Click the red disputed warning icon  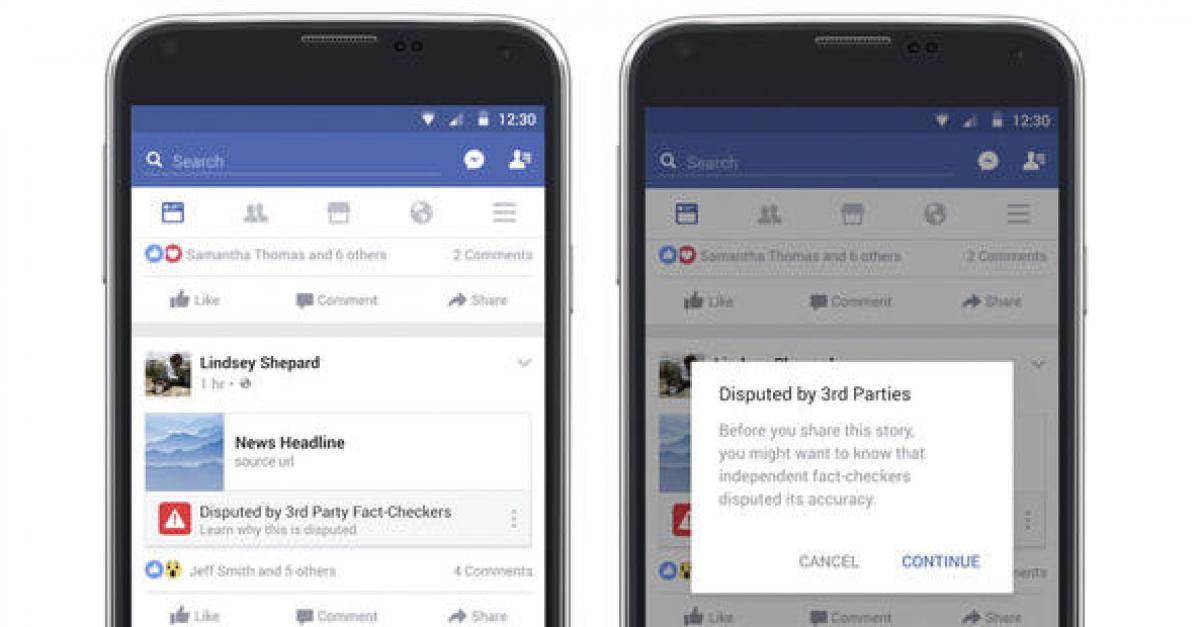(175, 518)
